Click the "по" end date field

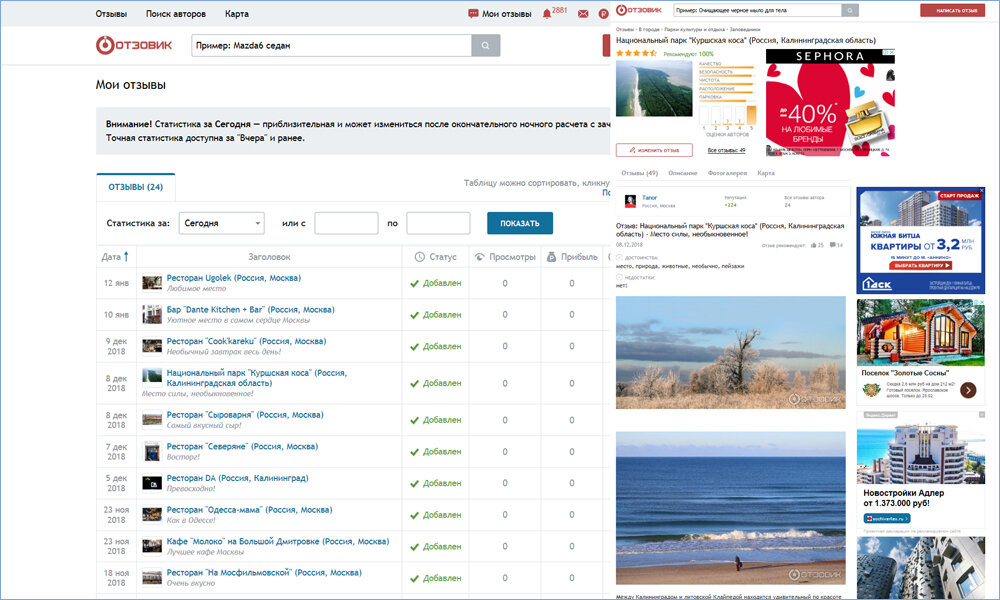(x=438, y=223)
